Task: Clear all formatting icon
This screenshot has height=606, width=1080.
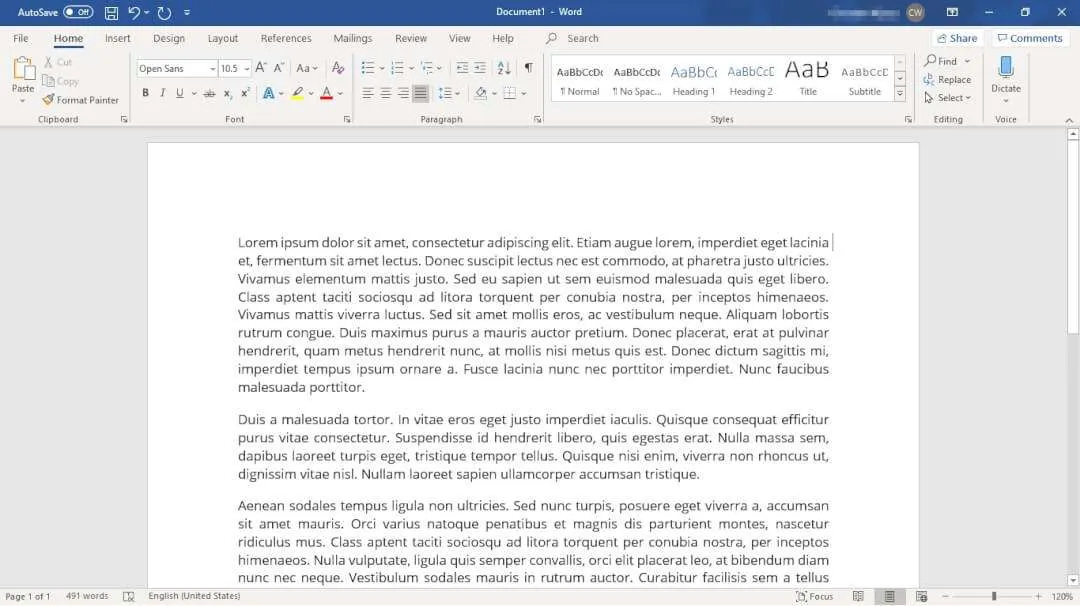Action: (338, 67)
